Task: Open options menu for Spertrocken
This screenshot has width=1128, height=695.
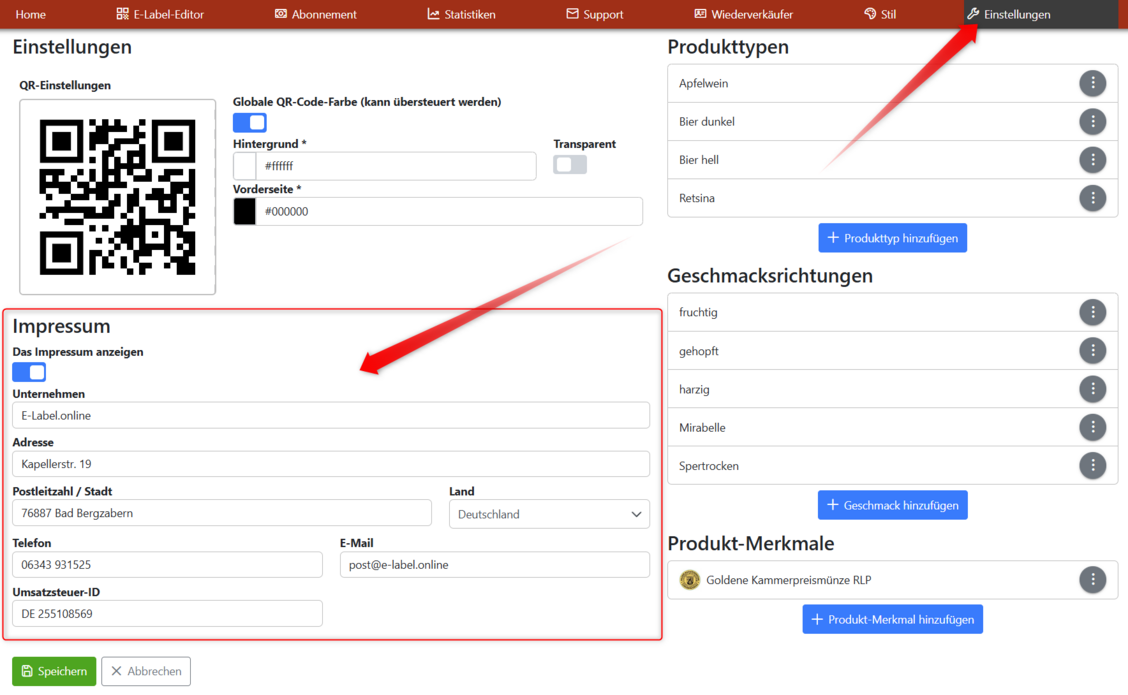Action: tap(1092, 465)
